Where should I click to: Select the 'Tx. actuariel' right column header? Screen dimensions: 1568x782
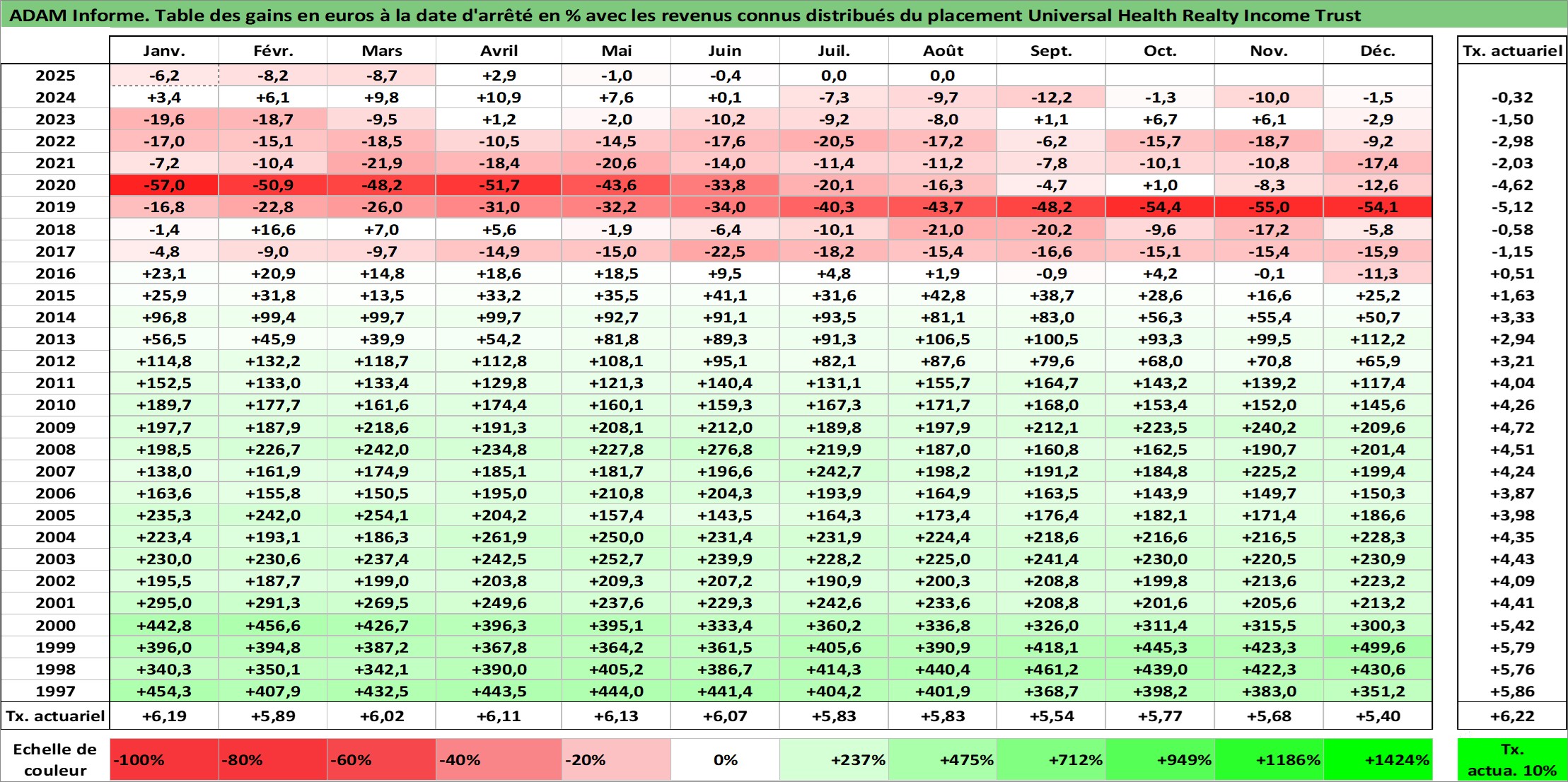[x=1512, y=50]
